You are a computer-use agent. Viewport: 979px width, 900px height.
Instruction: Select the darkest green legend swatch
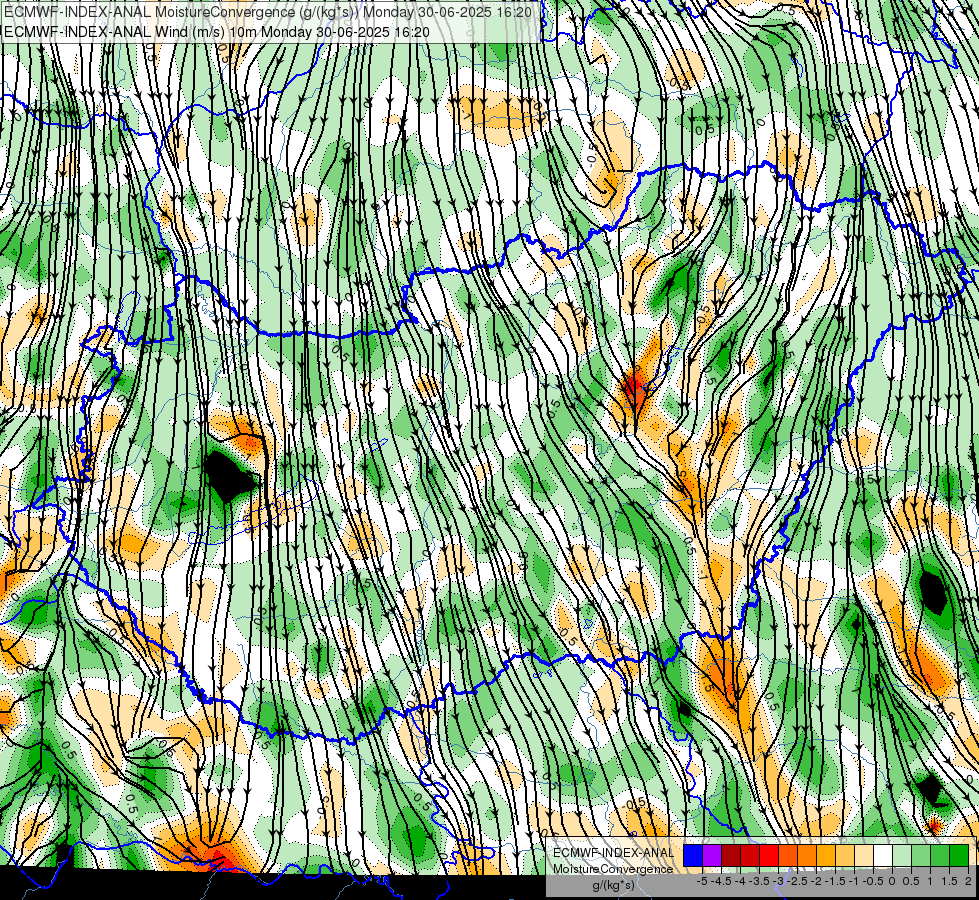click(x=959, y=855)
